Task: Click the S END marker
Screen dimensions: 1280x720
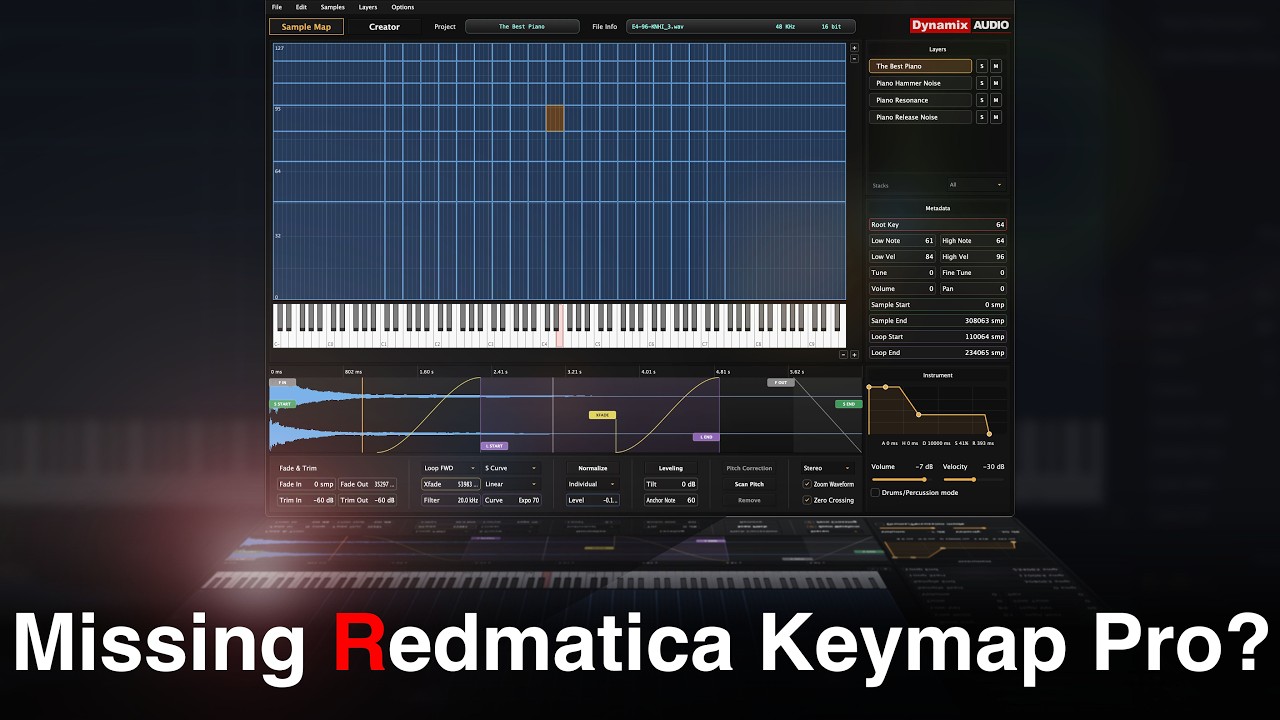Action: click(x=848, y=404)
